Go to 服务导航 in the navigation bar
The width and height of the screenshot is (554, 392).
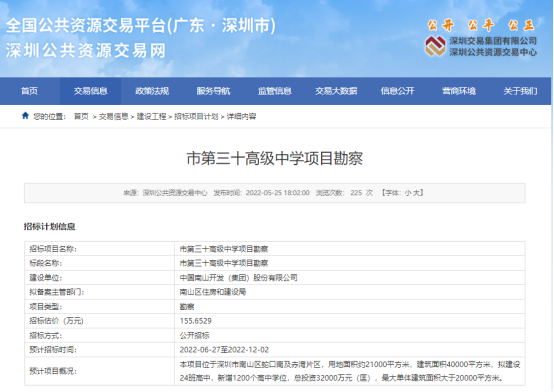pos(213,91)
